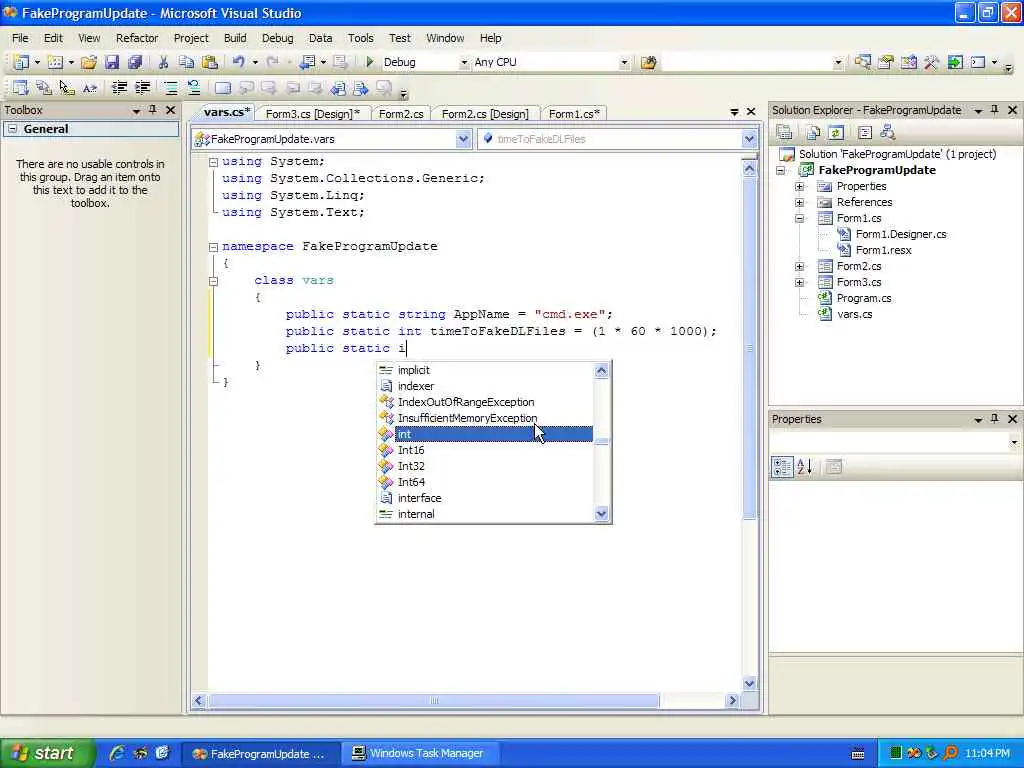The image size is (1024, 768).
Task: Click View Code icon in Solution Explorer
Action: click(x=865, y=133)
